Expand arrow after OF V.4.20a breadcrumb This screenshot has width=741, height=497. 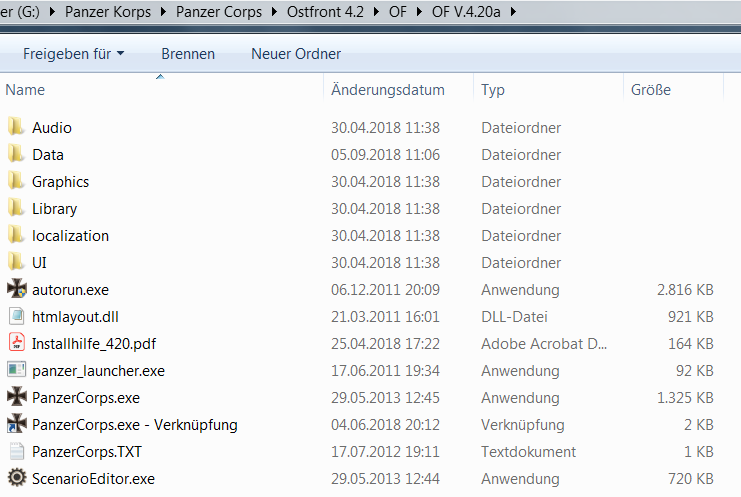(513, 12)
